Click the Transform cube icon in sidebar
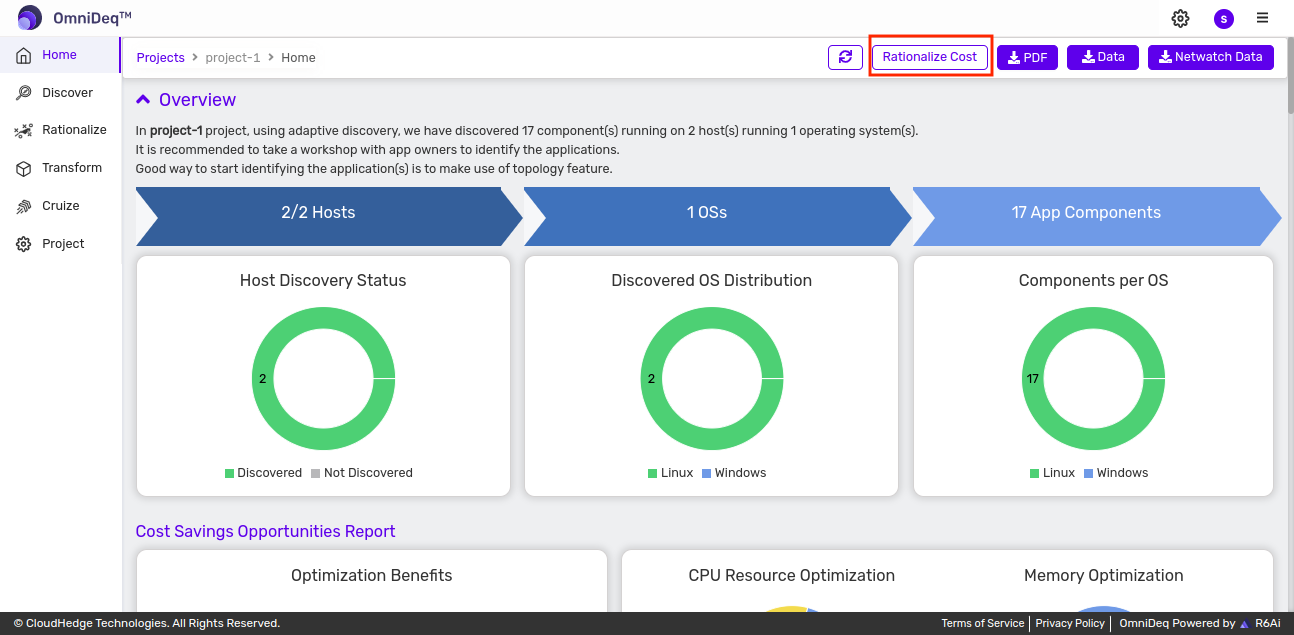 point(24,168)
